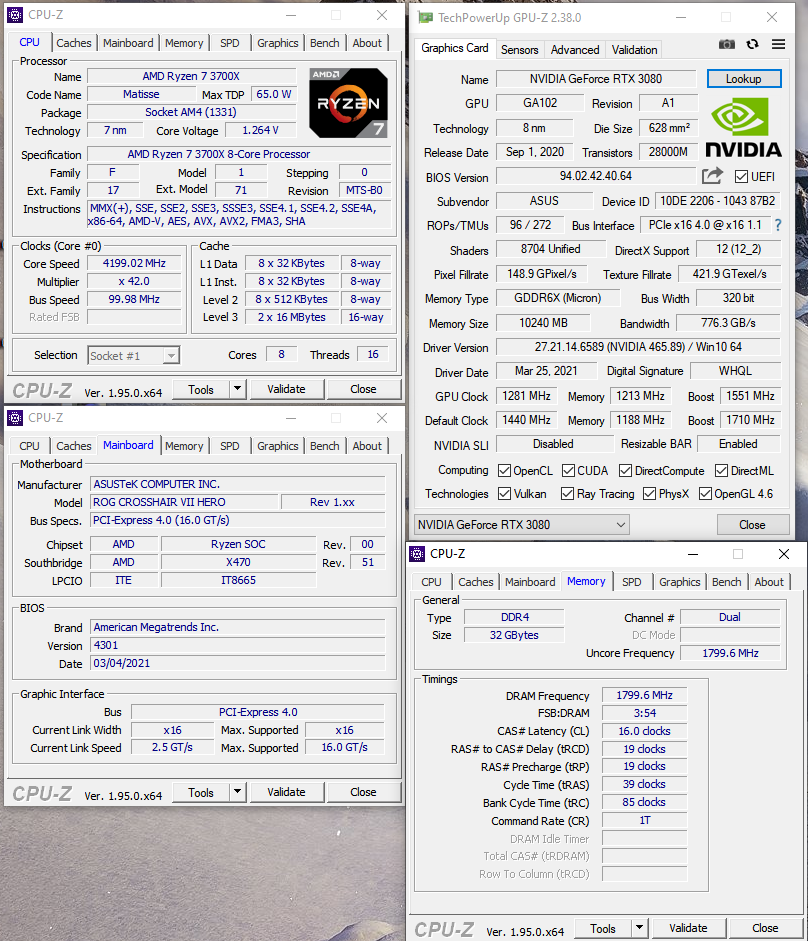Click the Driver Version field in GPU-Z

tap(638, 347)
